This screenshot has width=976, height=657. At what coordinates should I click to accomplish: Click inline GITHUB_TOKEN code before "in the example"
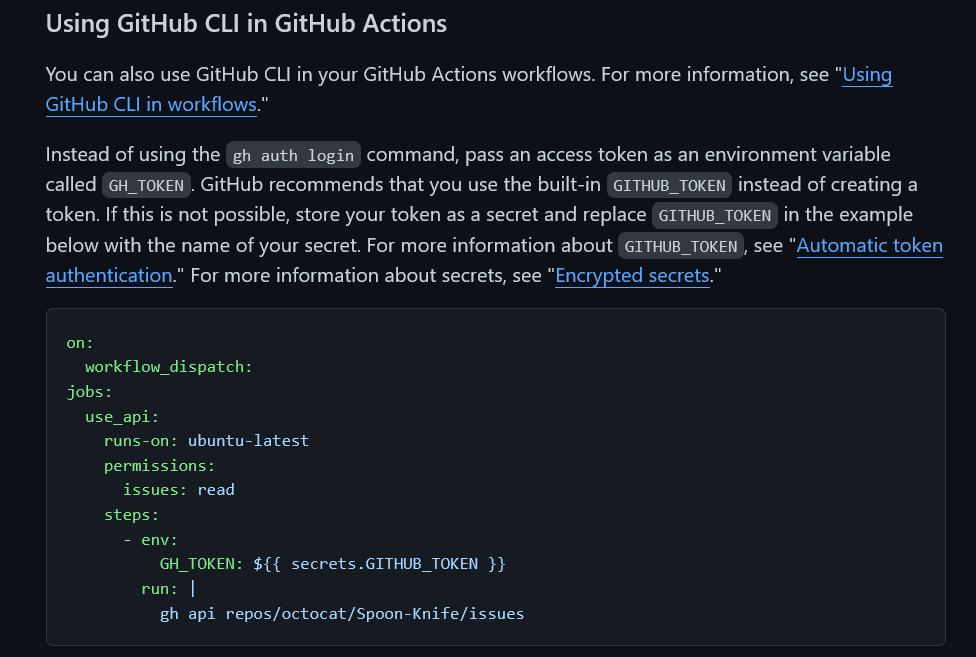715,215
